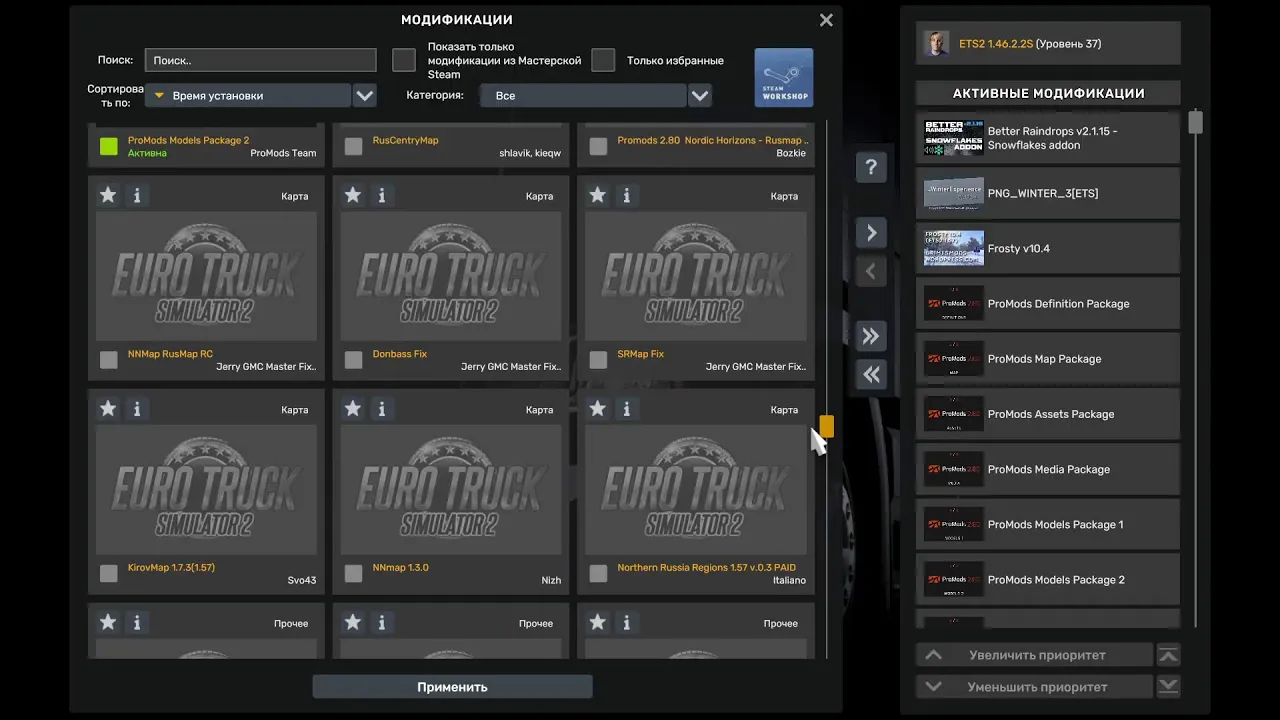Toggle Только избранные checkbox
The height and width of the screenshot is (720, 1280).
(x=603, y=60)
